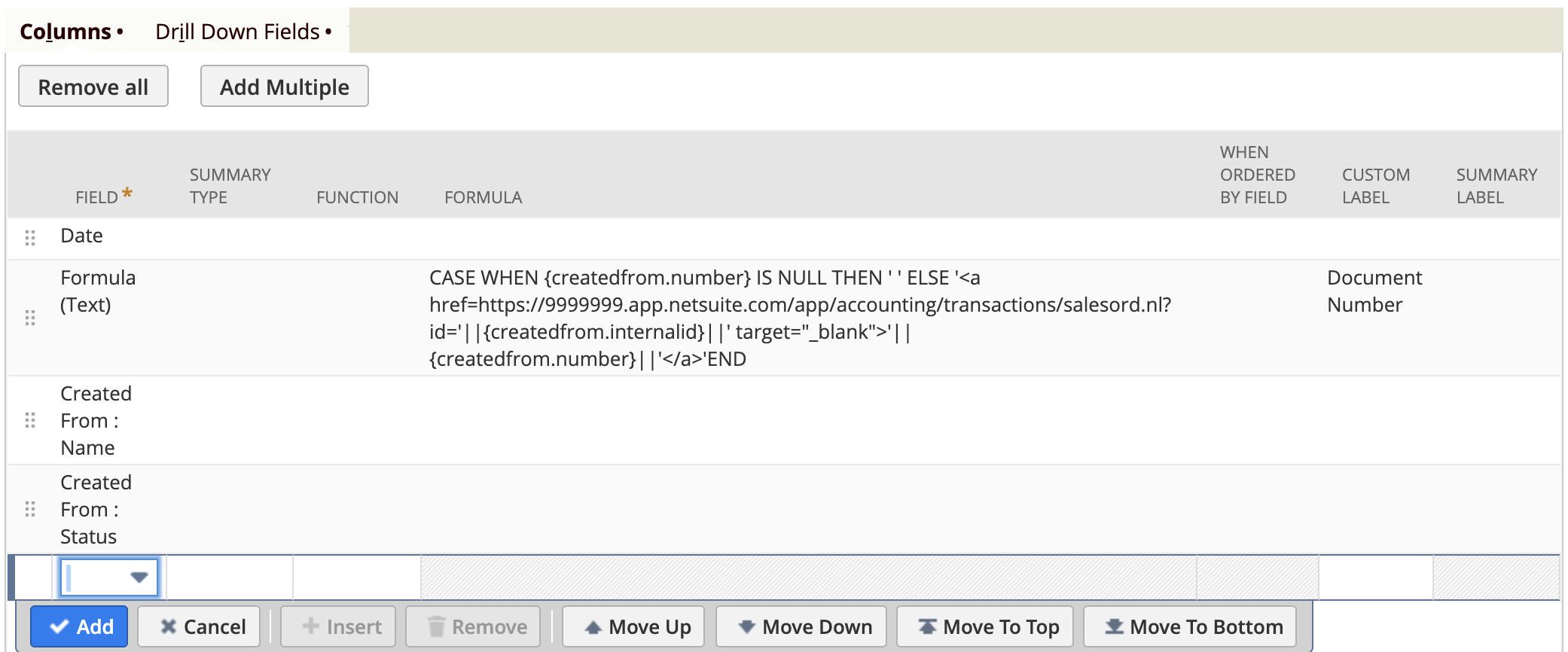Click drag handle for Created From : Name row
The height and width of the screenshot is (652, 1568).
pyautogui.click(x=30, y=420)
